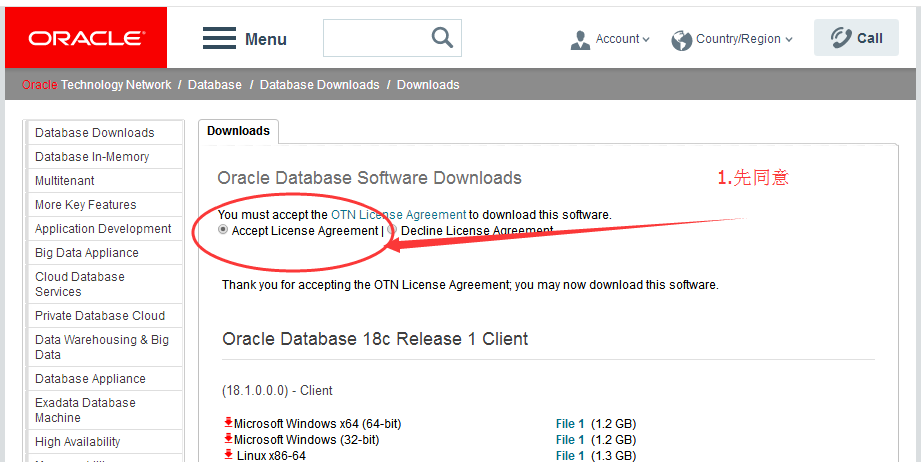Open the hamburger Menu icon

click(x=219, y=38)
